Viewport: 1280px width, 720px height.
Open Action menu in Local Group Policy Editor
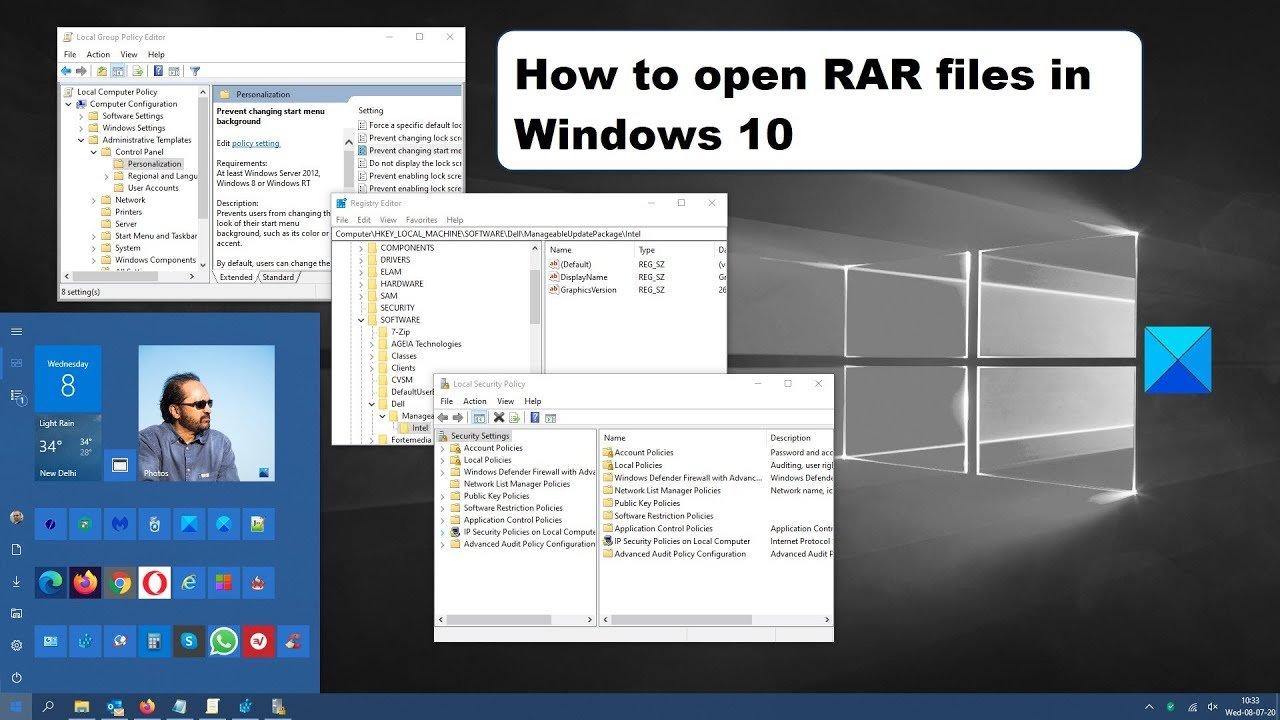[x=98, y=54]
